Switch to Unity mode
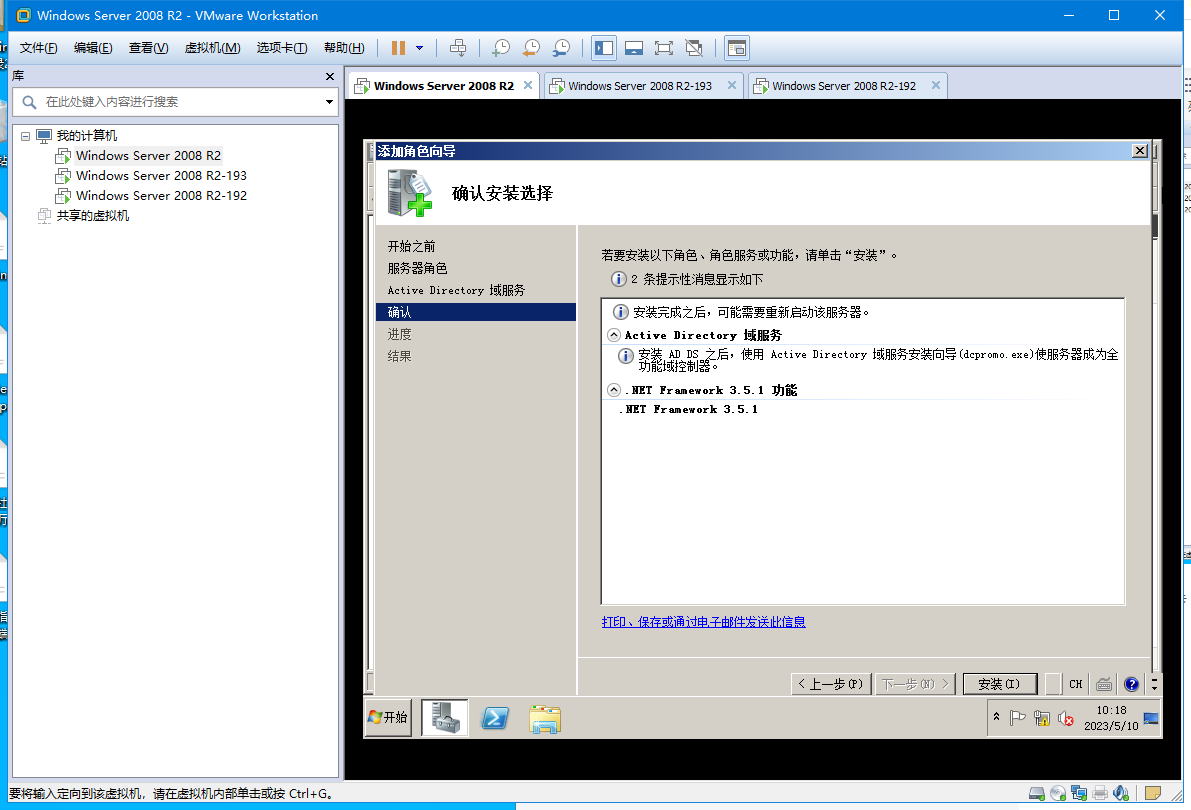The width and height of the screenshot is (1191, 810). click(x=694, y=48)
